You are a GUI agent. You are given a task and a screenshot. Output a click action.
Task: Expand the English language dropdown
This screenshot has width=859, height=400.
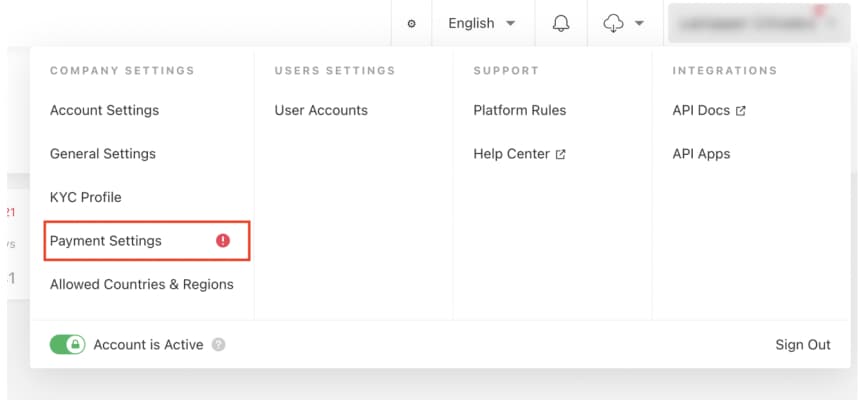[481, 23]
